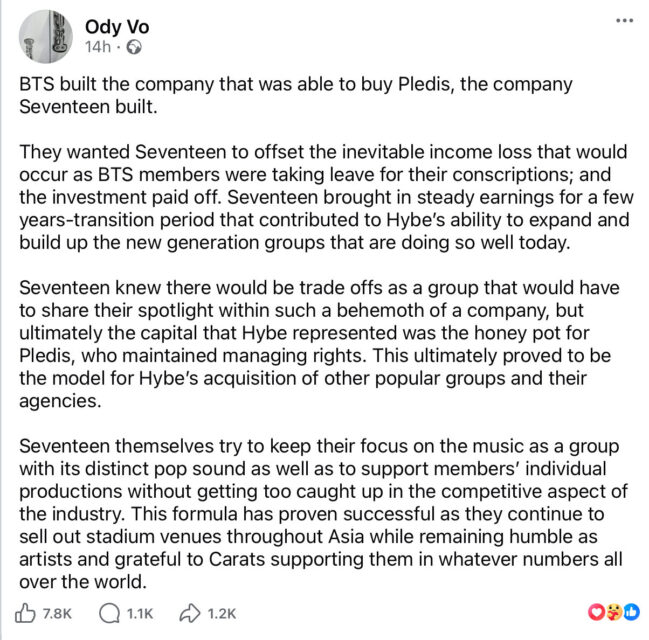Click the heart reaction emoji
Image resolution: width=649 pixels, height=640 pixels.
[598, 611]
